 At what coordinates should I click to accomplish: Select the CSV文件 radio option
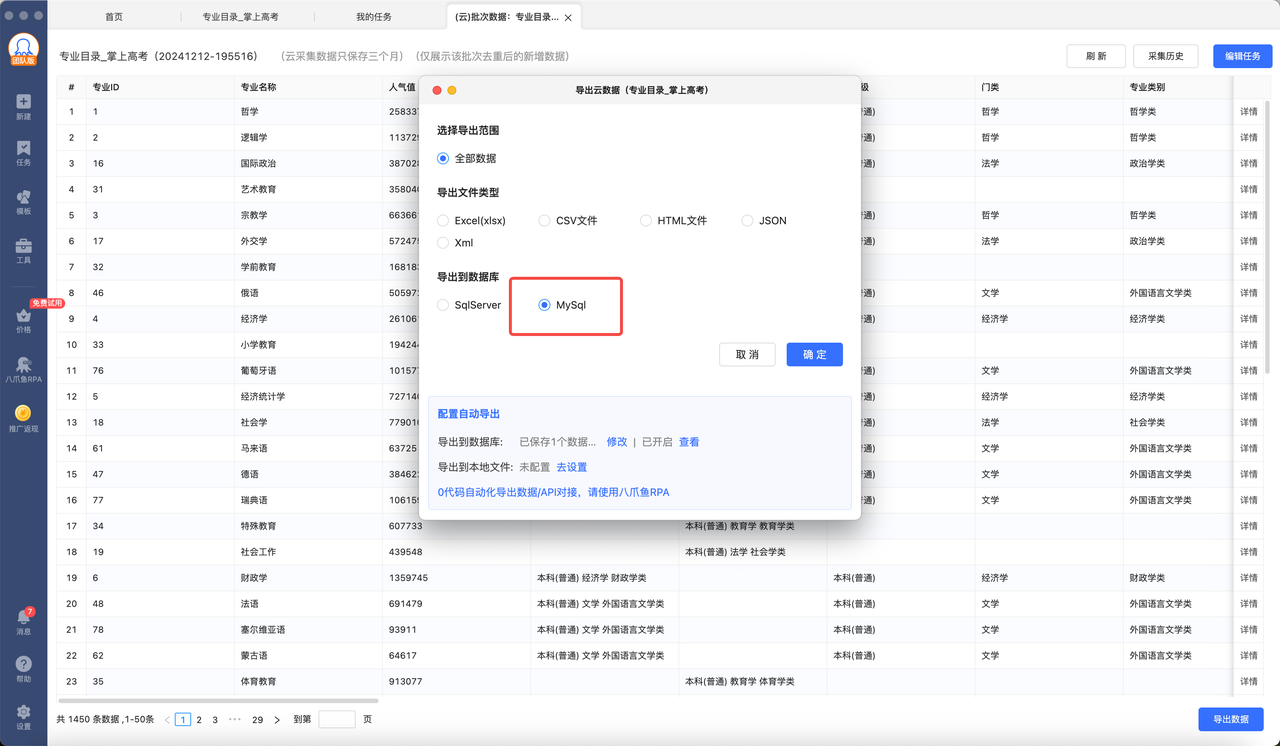pos(544,220)
